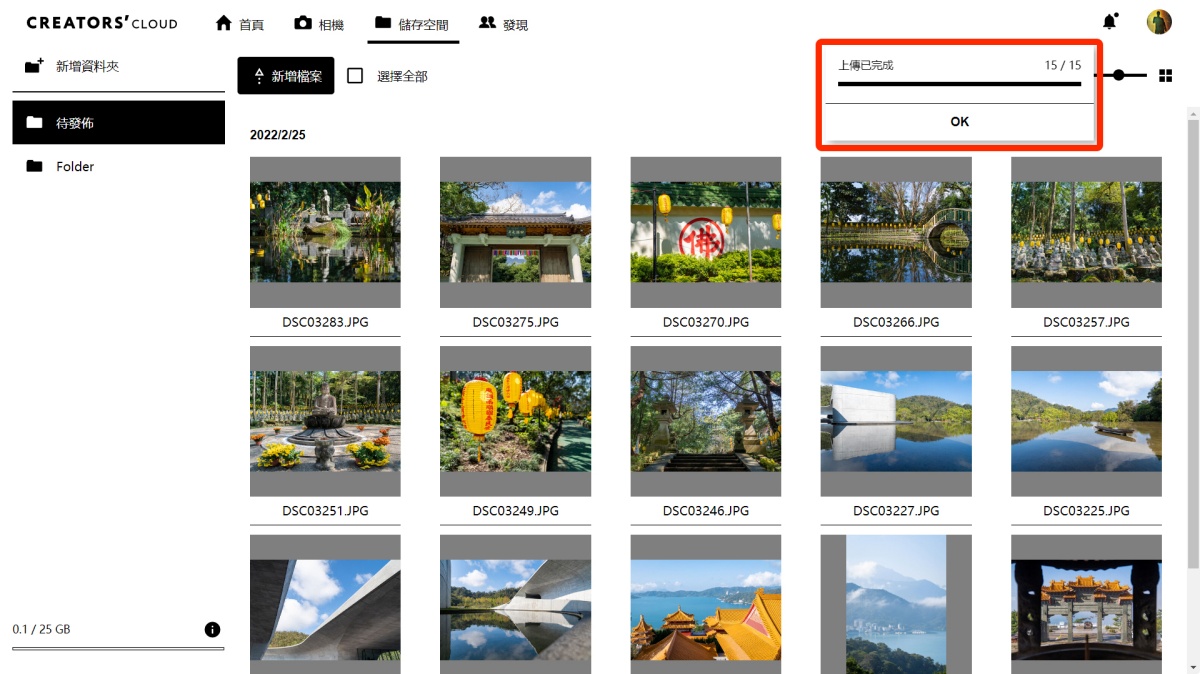1200x674 pixels.
Task: Go to the 相機 camera tab
Action: pos(319,24)
